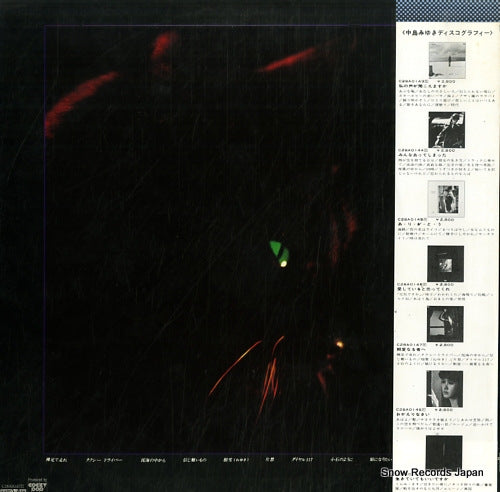Screen dimensions: 500x492
Task: Click the 中島みゆきディスコグラフィー heading
Action: (447, 33)
